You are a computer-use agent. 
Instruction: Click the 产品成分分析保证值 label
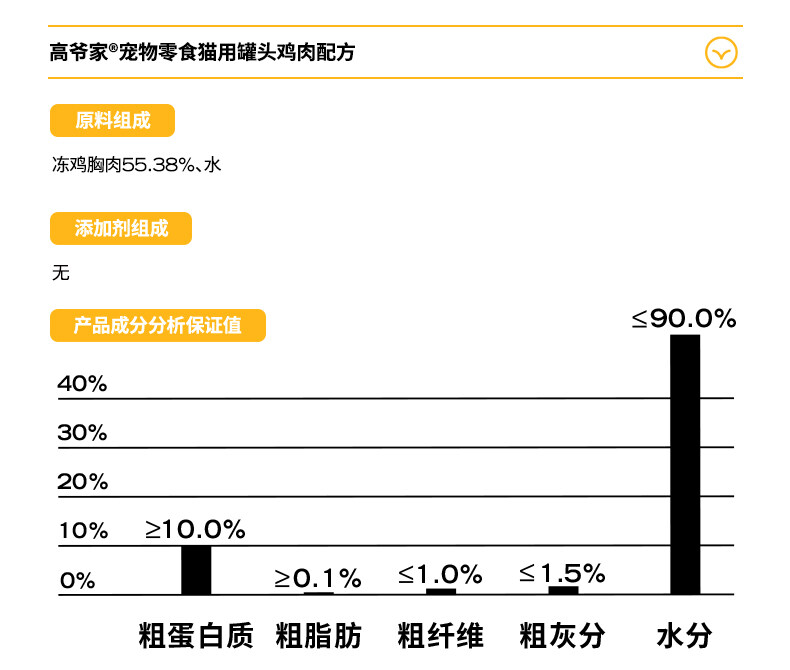158,325
